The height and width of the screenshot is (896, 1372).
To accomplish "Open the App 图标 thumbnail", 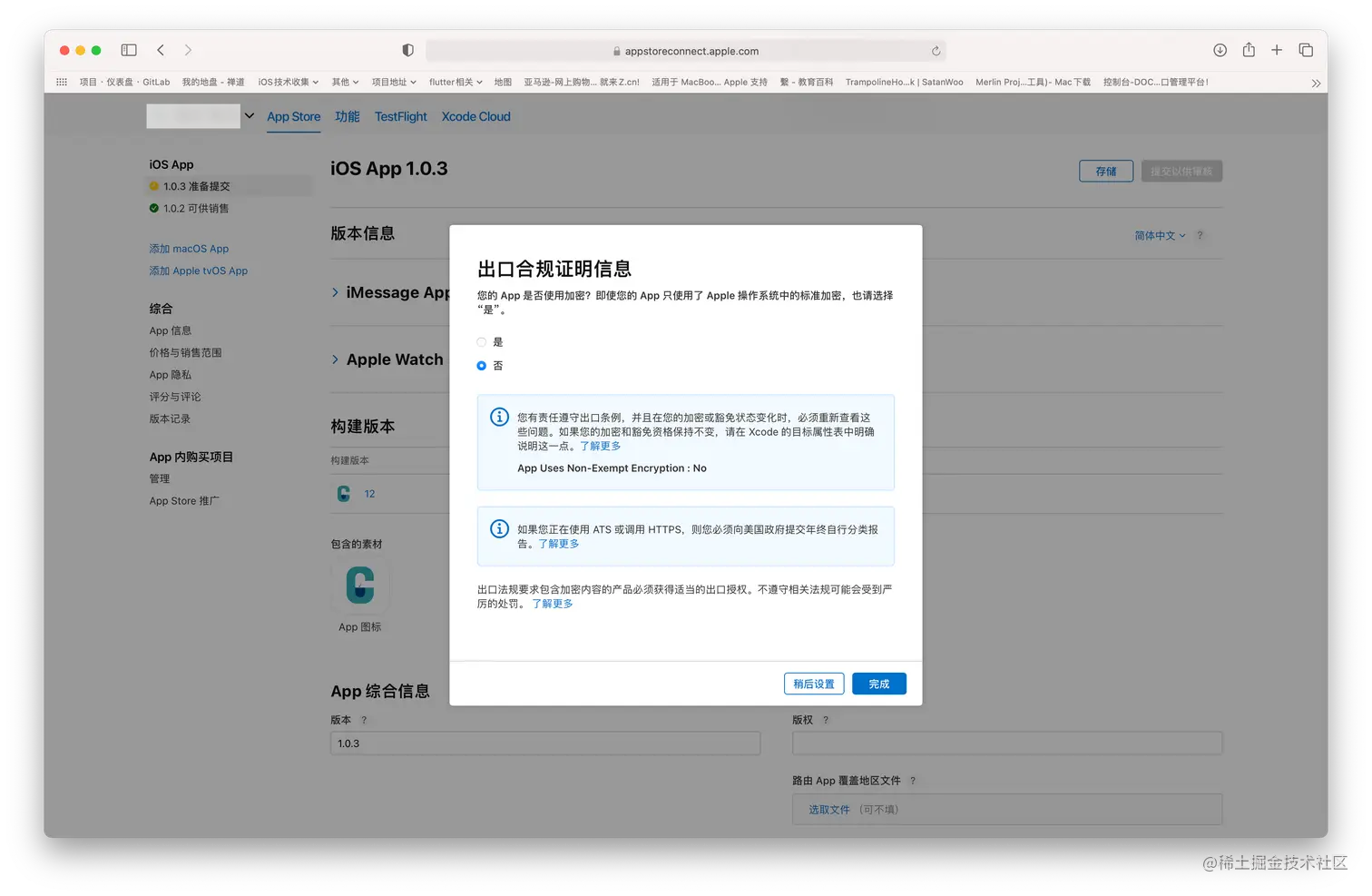I will [360, 585].
